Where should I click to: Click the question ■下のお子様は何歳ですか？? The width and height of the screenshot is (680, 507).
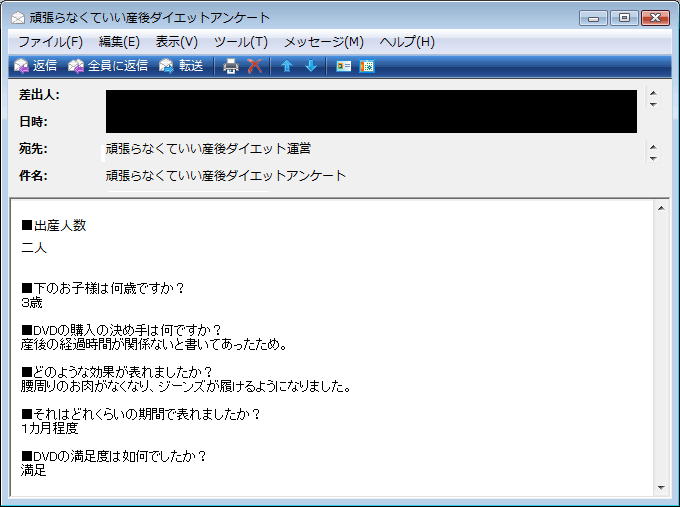(103, 288)
